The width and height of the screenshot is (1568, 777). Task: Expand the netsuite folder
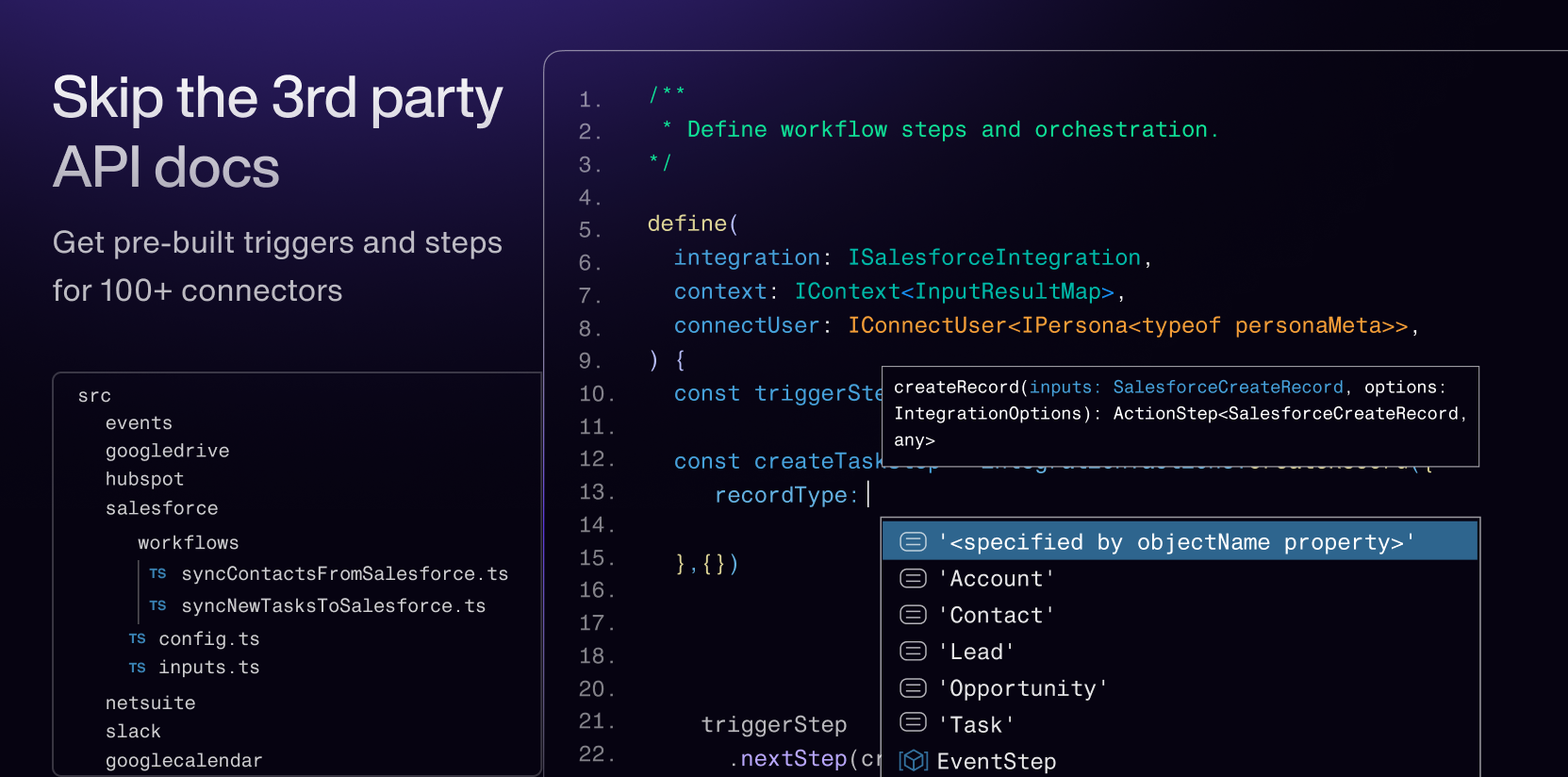(150, 703)
